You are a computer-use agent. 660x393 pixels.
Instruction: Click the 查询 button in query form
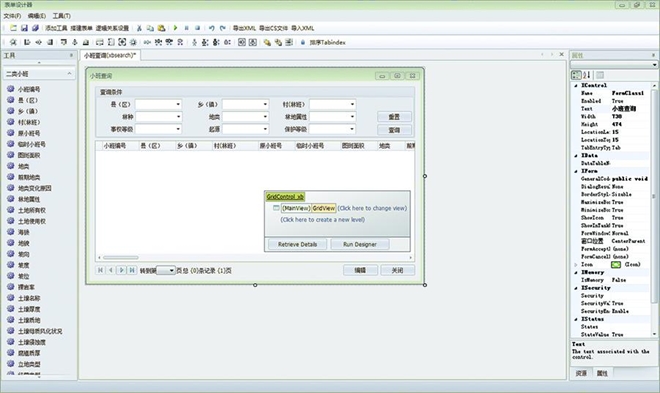click(x=394, y=130)
